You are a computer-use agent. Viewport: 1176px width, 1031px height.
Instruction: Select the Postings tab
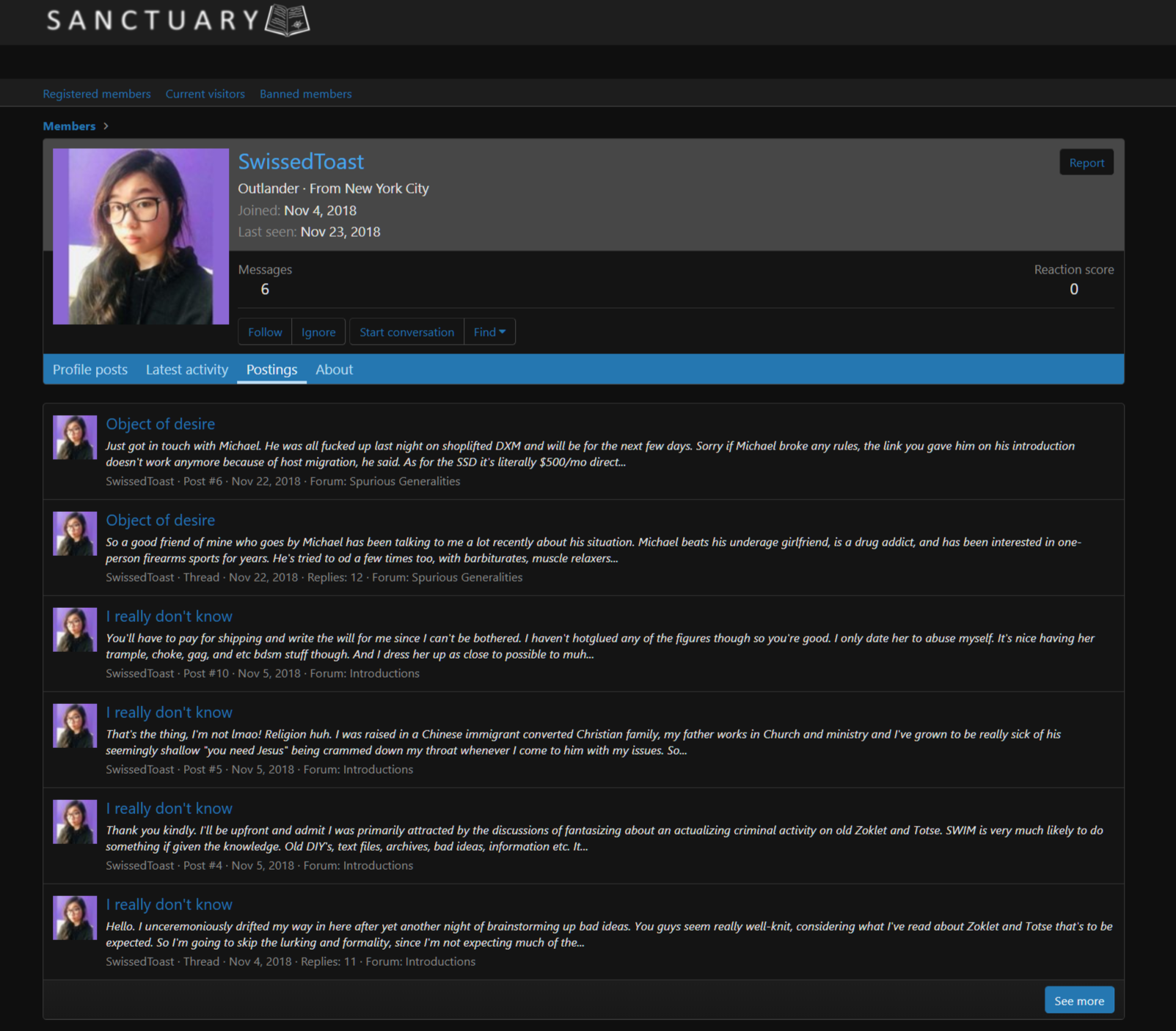(x=271, y=370)
